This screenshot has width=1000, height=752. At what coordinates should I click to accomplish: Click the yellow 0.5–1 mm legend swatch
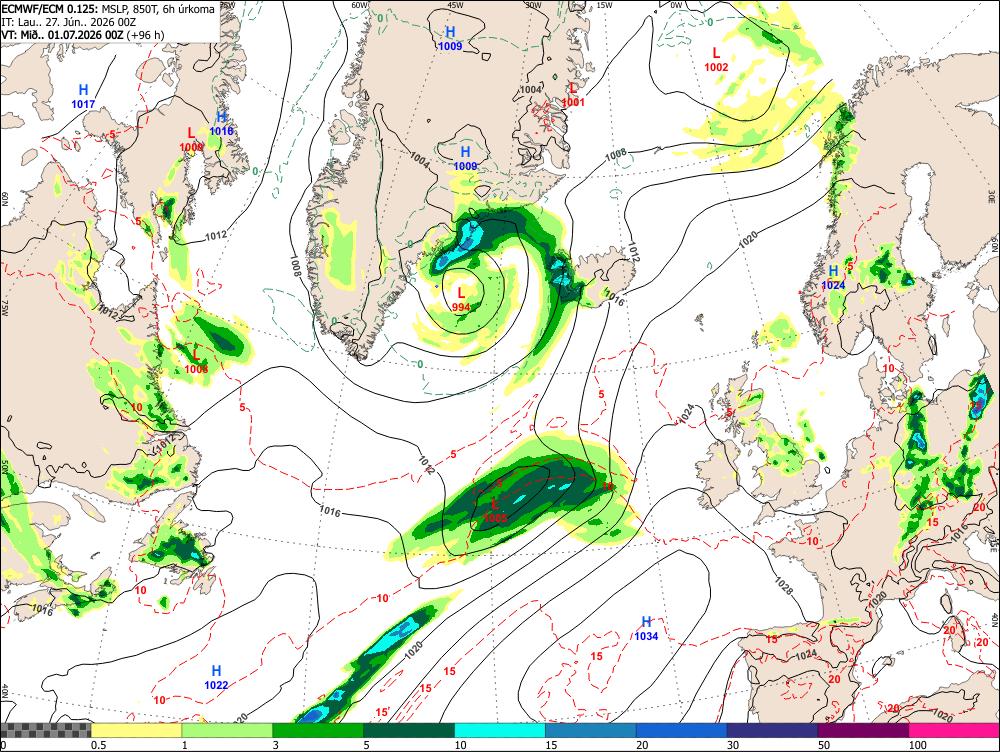coord(136,730)
